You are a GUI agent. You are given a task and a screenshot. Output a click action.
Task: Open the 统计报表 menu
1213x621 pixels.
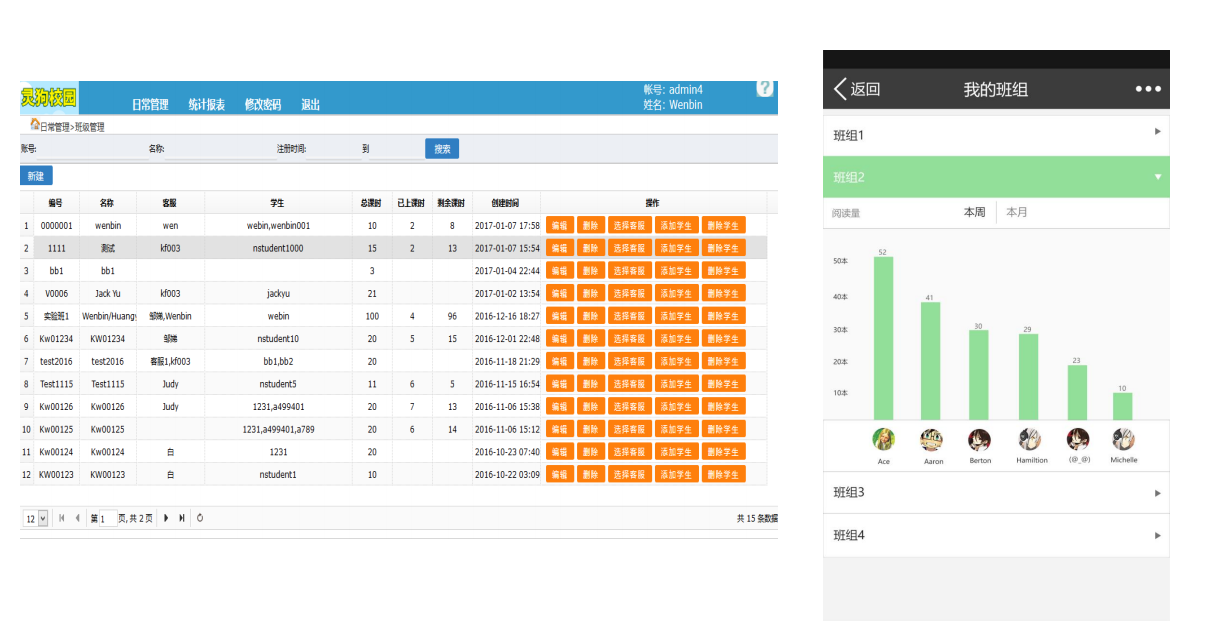[x=206, y=104]
